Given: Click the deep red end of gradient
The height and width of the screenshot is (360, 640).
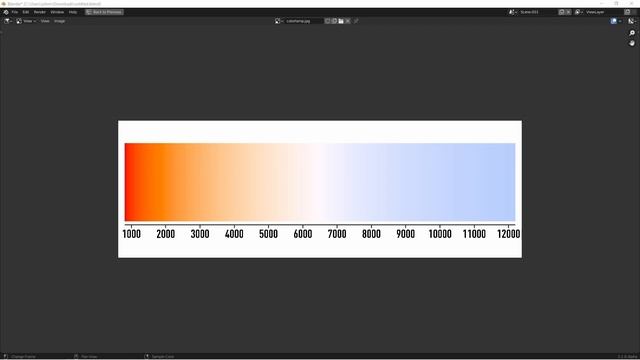Looking at the screenshot, I should [x=127, y=182].
